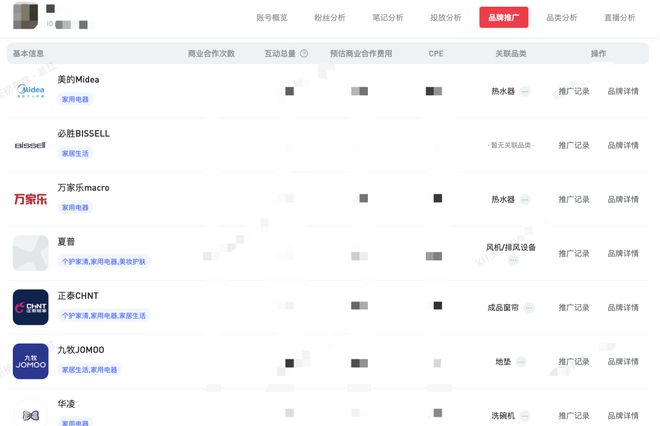Expand more categories beside 成品窗帘
Screen dimensions: 660x426
[x=529, y=308]
